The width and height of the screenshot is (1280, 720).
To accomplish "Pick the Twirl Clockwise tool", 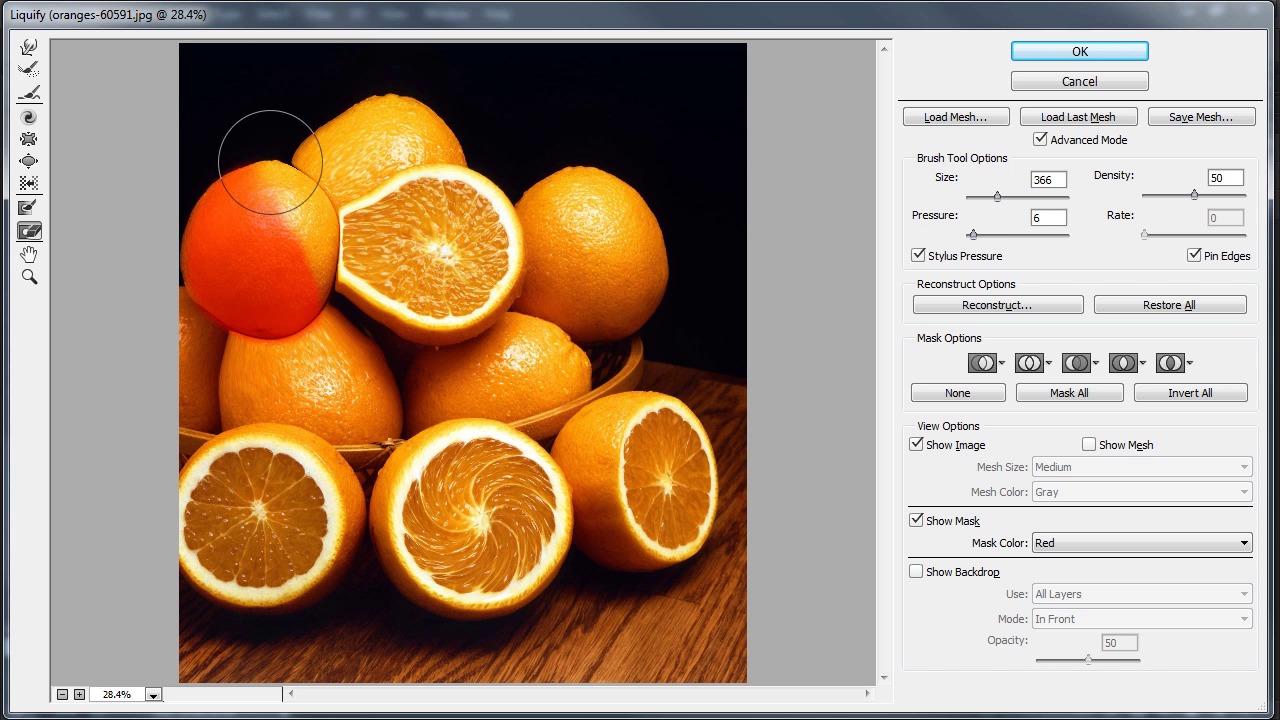I will [x=29, y=117].
